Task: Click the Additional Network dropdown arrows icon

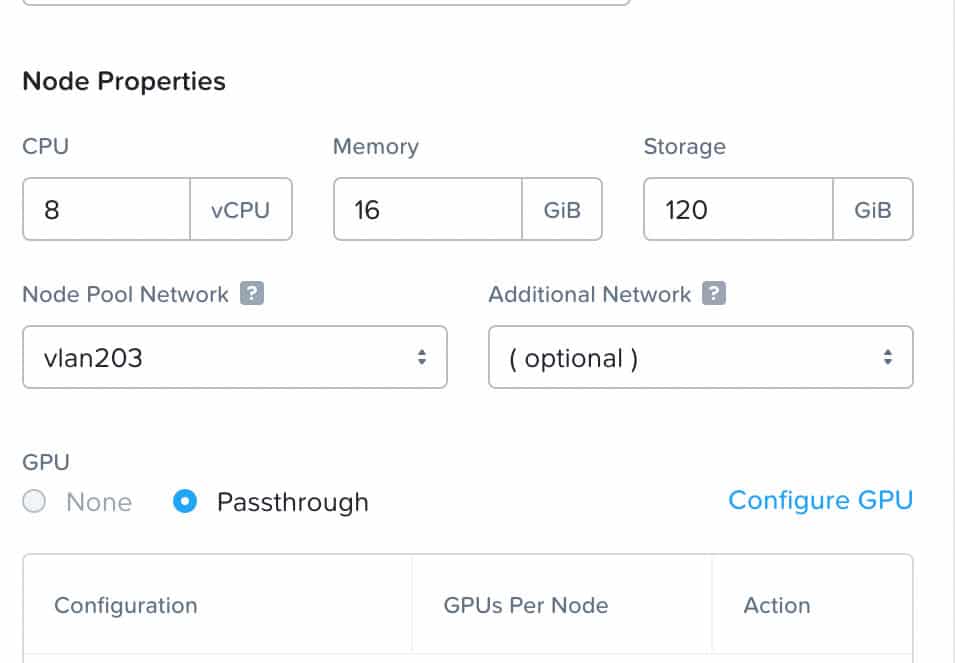Action: tap(888, 357)
